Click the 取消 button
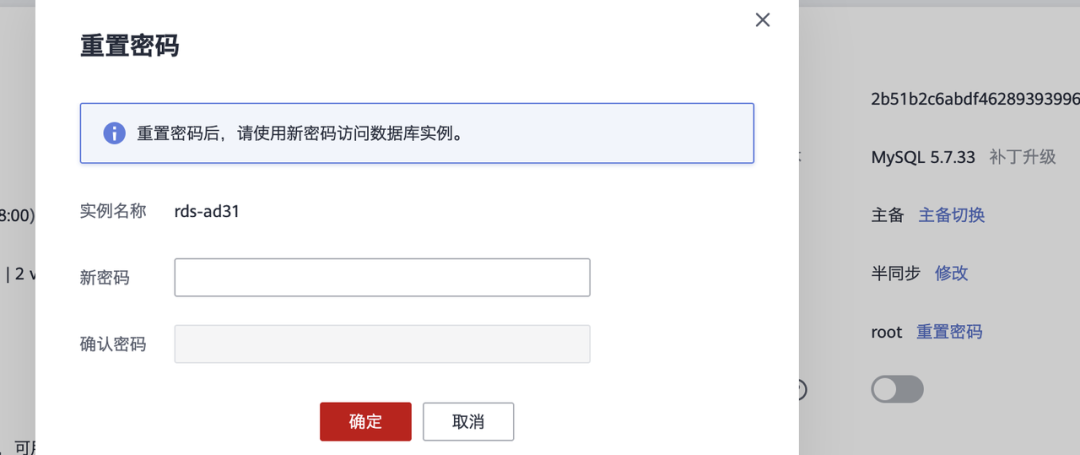 click(468, 422)
